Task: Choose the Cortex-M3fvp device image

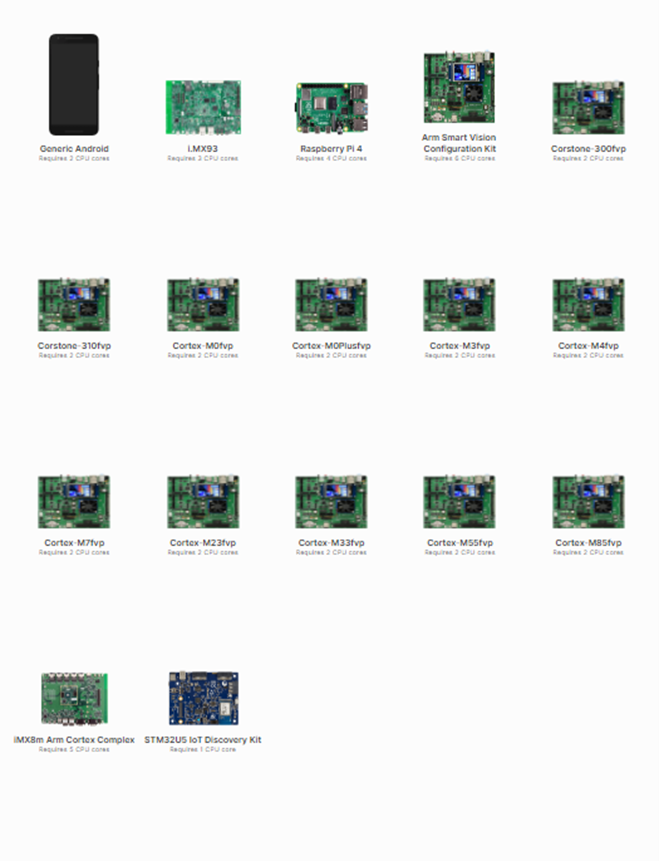Action: point(459,304)
